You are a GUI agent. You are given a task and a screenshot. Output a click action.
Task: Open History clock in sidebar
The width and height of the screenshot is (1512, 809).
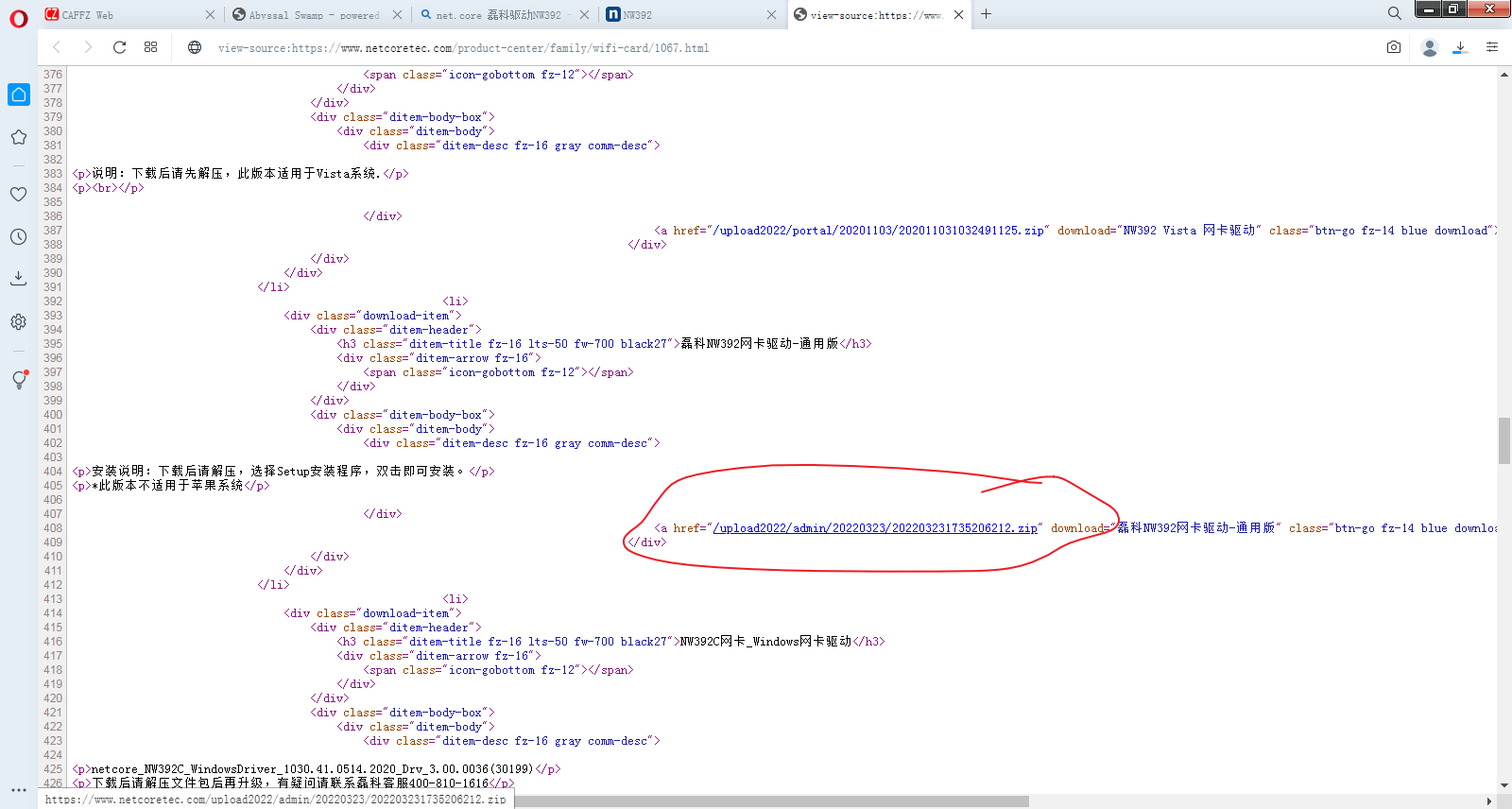click(19, 237)
